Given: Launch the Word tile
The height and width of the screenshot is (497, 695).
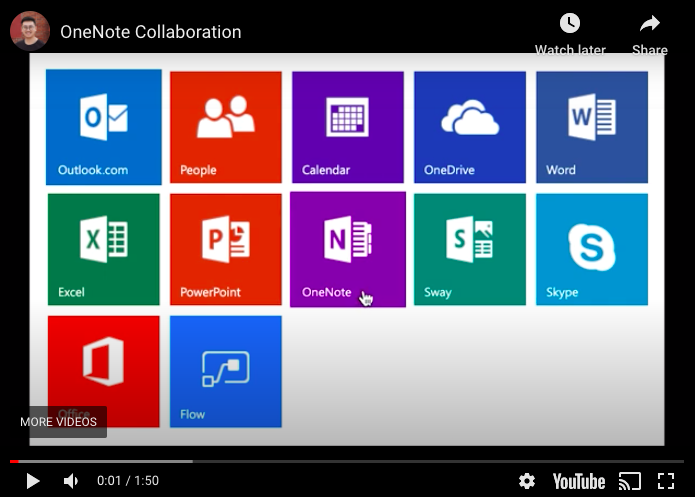Looking at the screenshot, I should point(592,127).
